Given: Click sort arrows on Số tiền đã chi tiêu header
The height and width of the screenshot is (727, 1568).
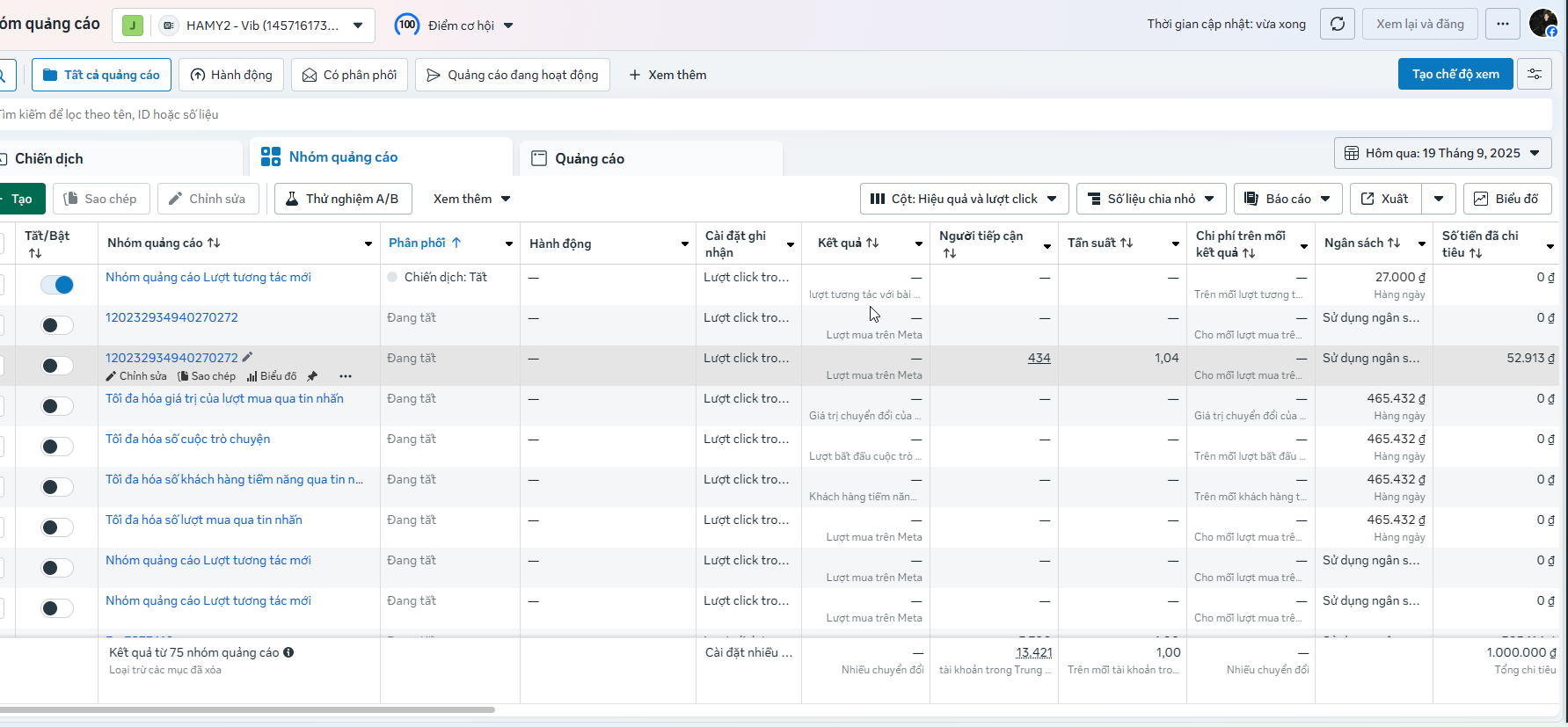Looking at the screenshot, I should (x=1476, y=253).
